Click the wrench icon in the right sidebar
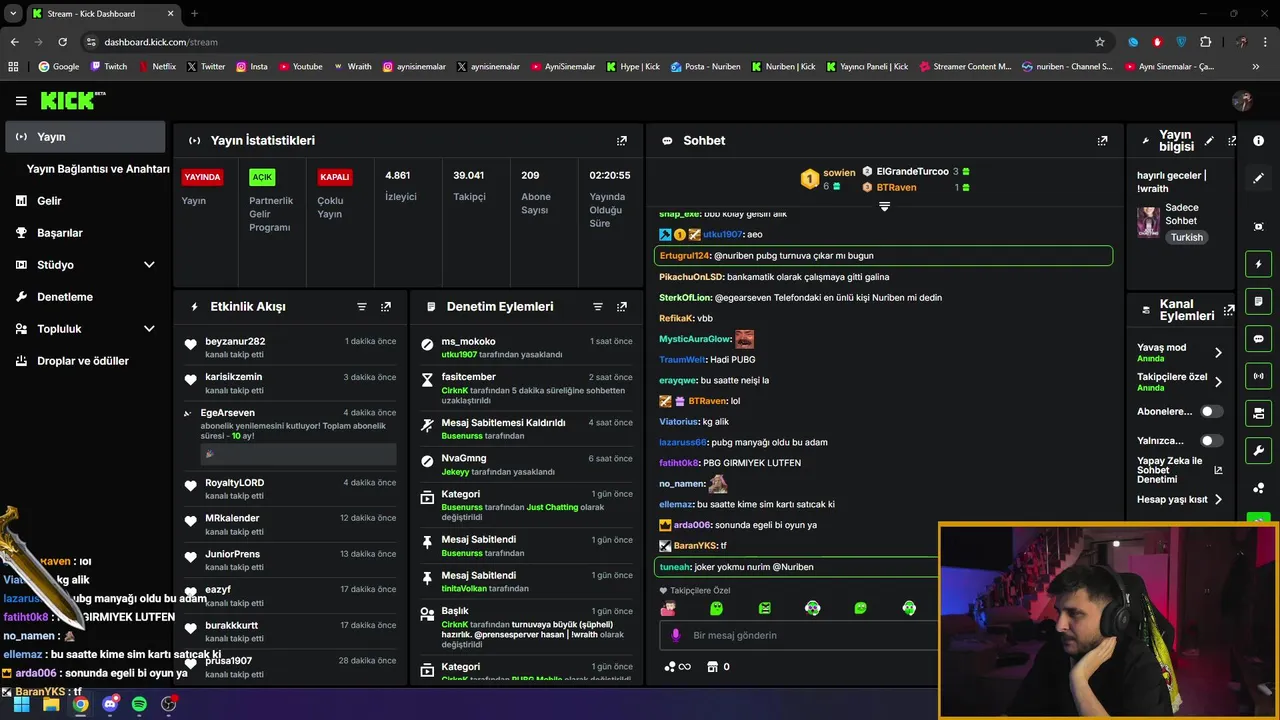The image size is (1280, 720). [1259, 450]
